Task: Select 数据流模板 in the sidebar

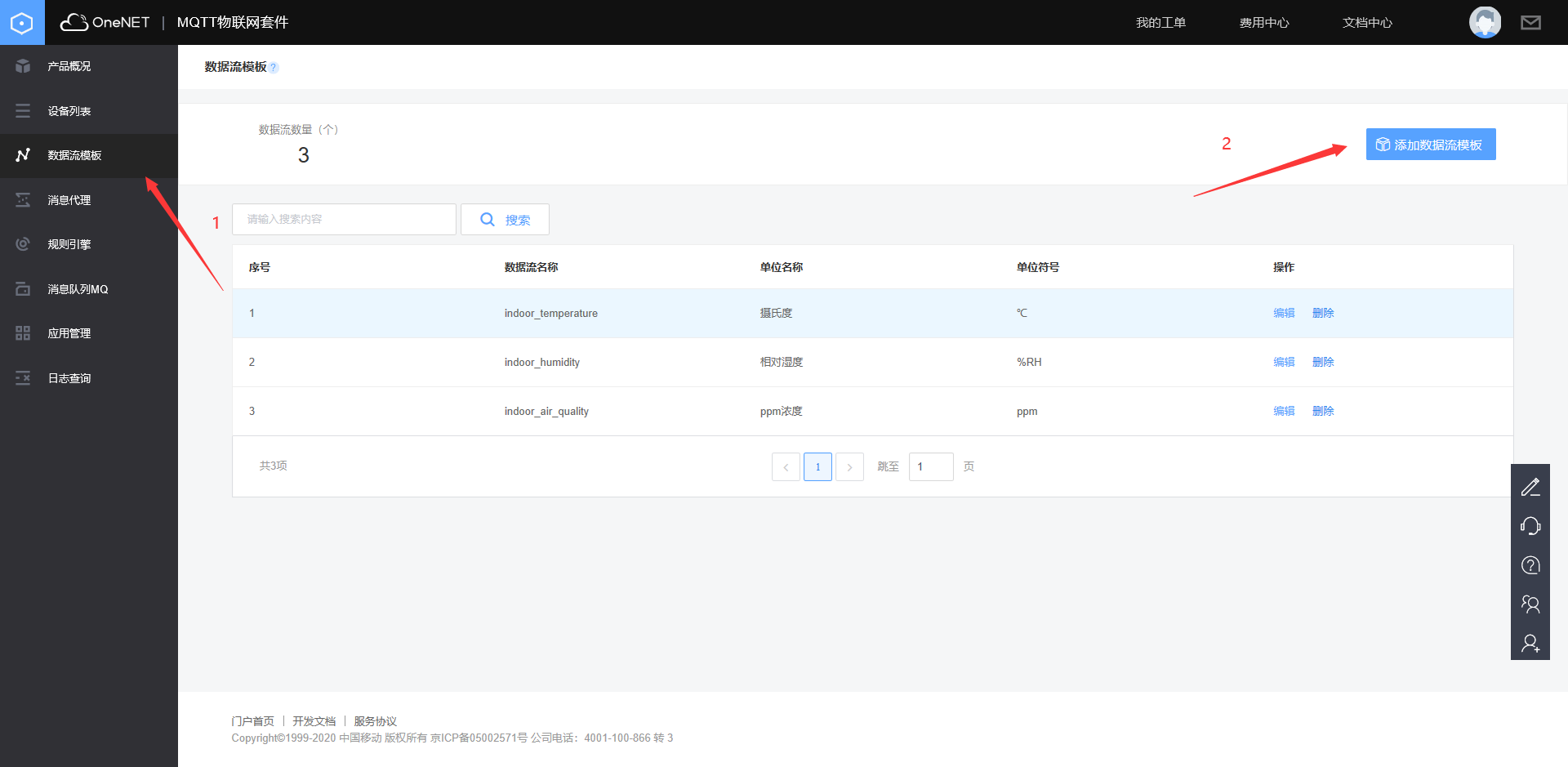Action: tap(89, 155)
